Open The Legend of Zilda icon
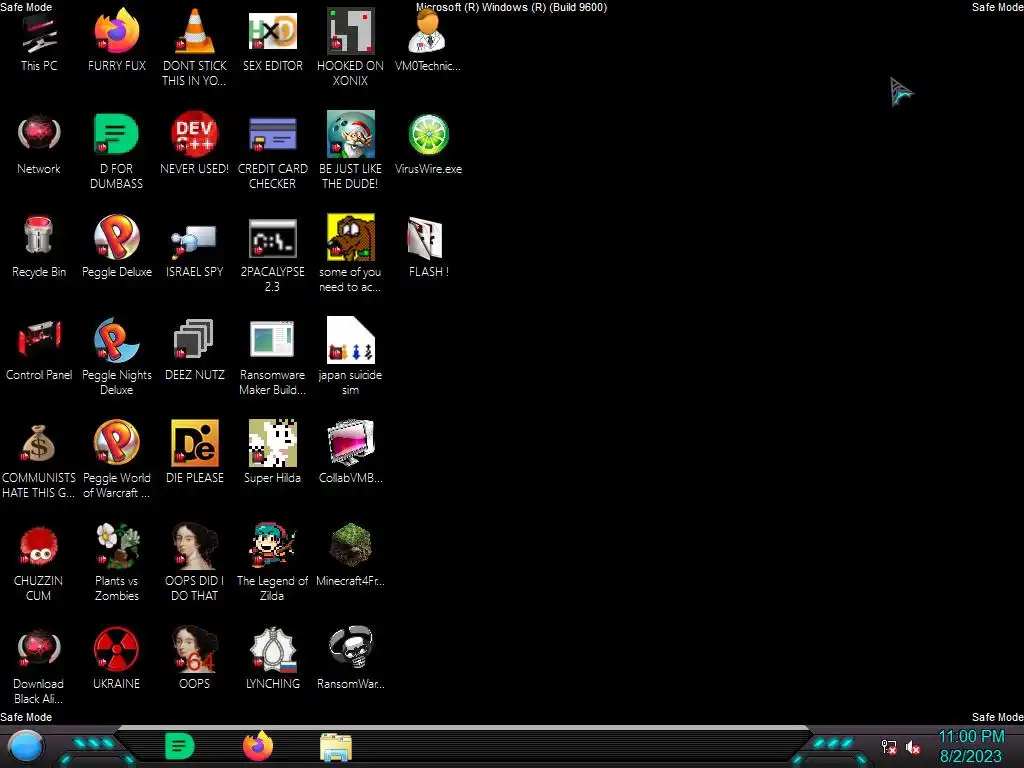Screen dimensions: 1024x768 (272, 545)
